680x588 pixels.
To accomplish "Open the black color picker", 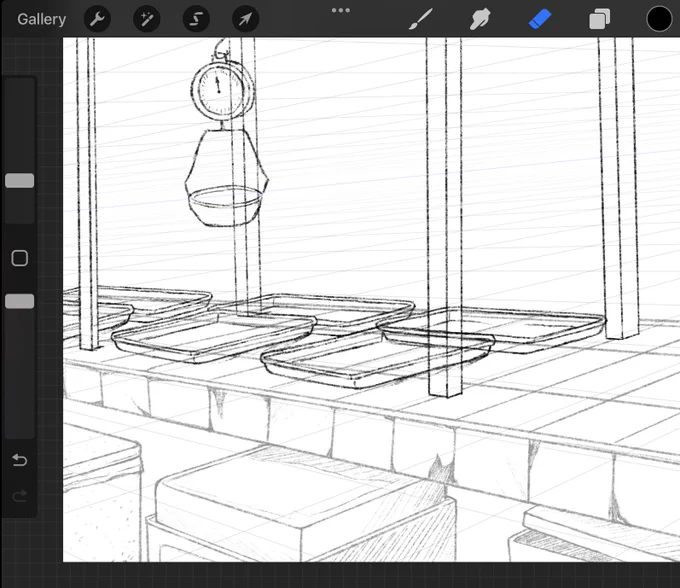I will tap(659, 19).
